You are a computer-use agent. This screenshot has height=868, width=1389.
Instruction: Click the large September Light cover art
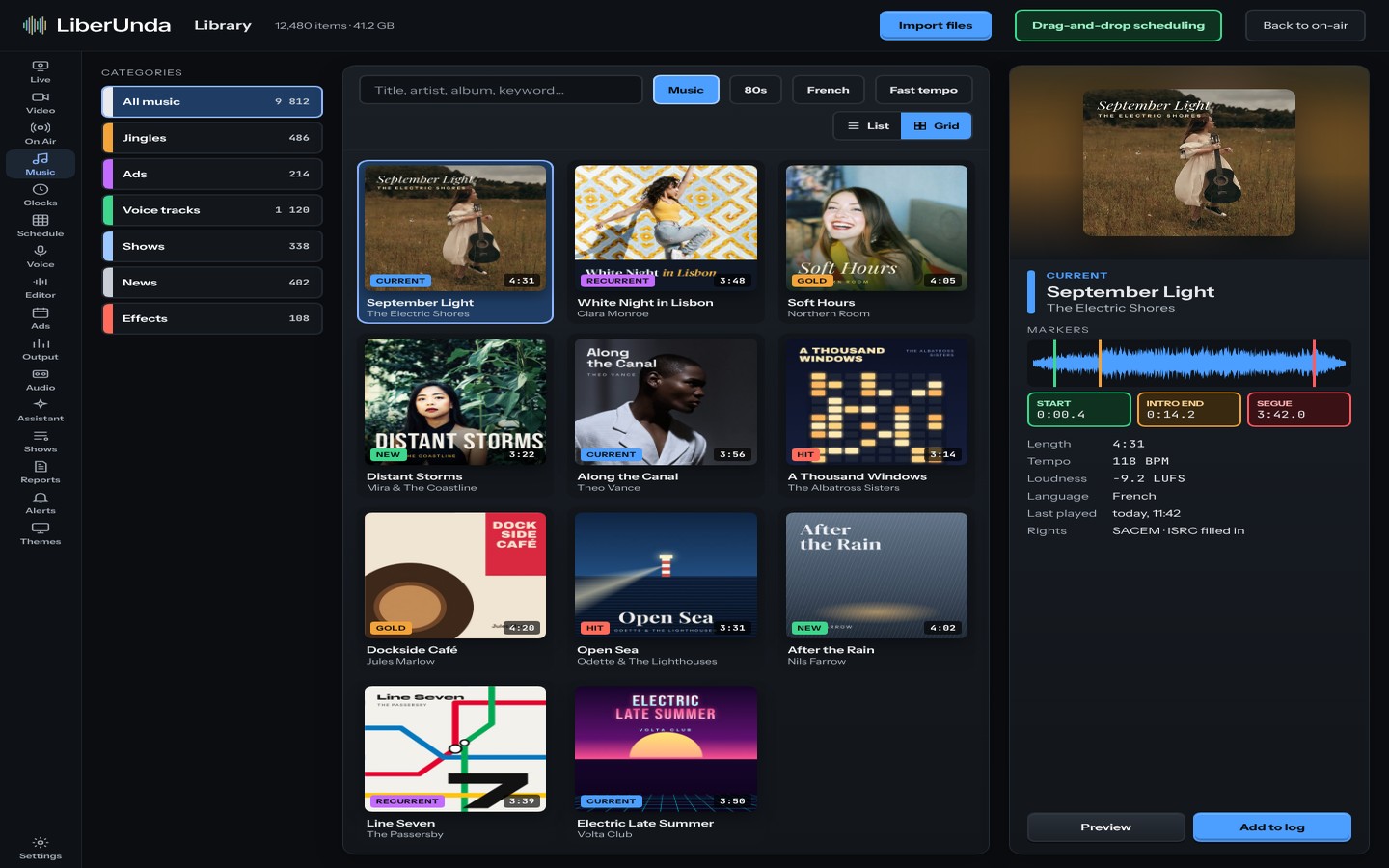(1188, 162)
